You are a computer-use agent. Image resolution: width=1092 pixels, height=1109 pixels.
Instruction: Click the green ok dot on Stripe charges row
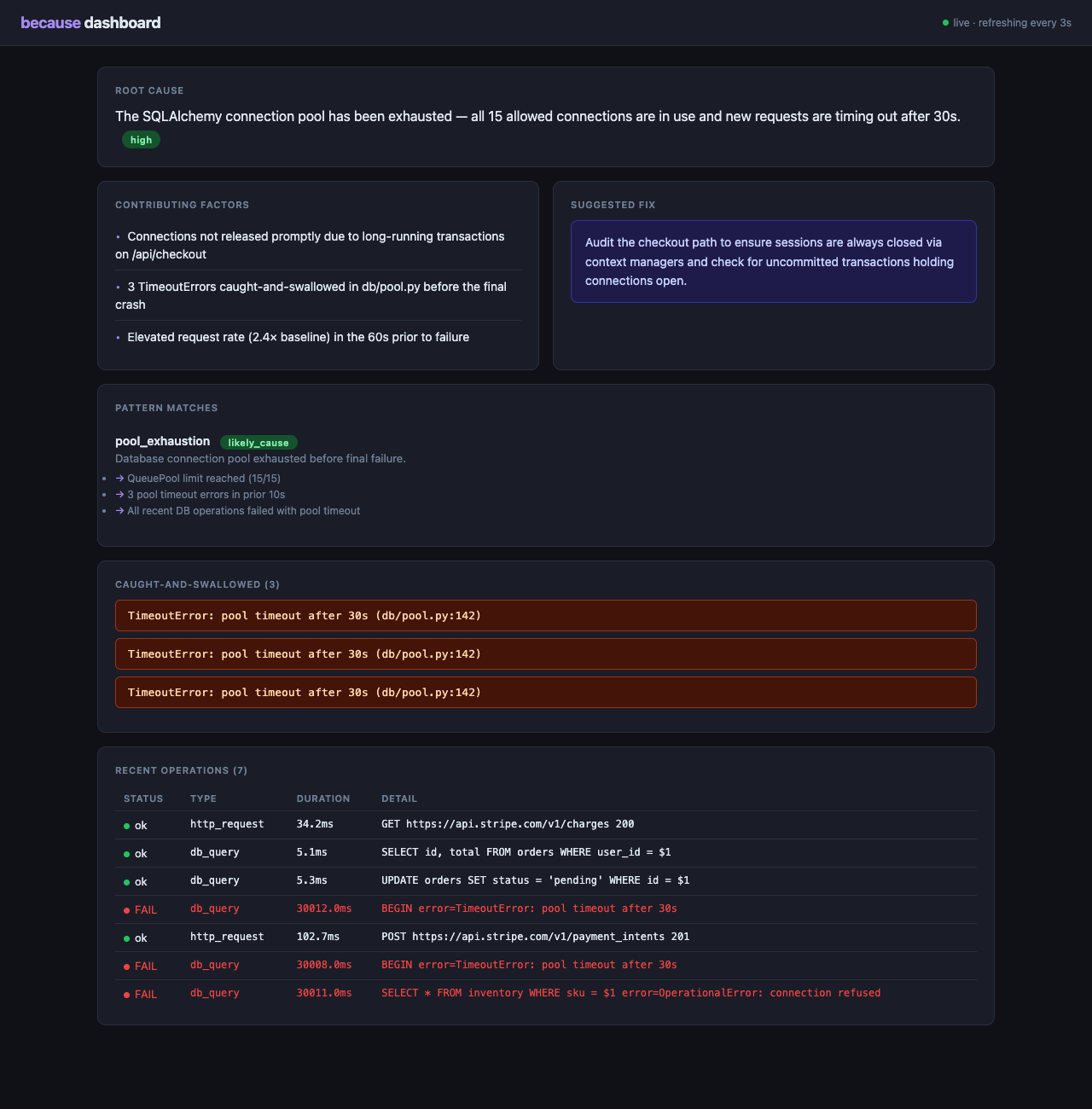[x=127, y=825]
